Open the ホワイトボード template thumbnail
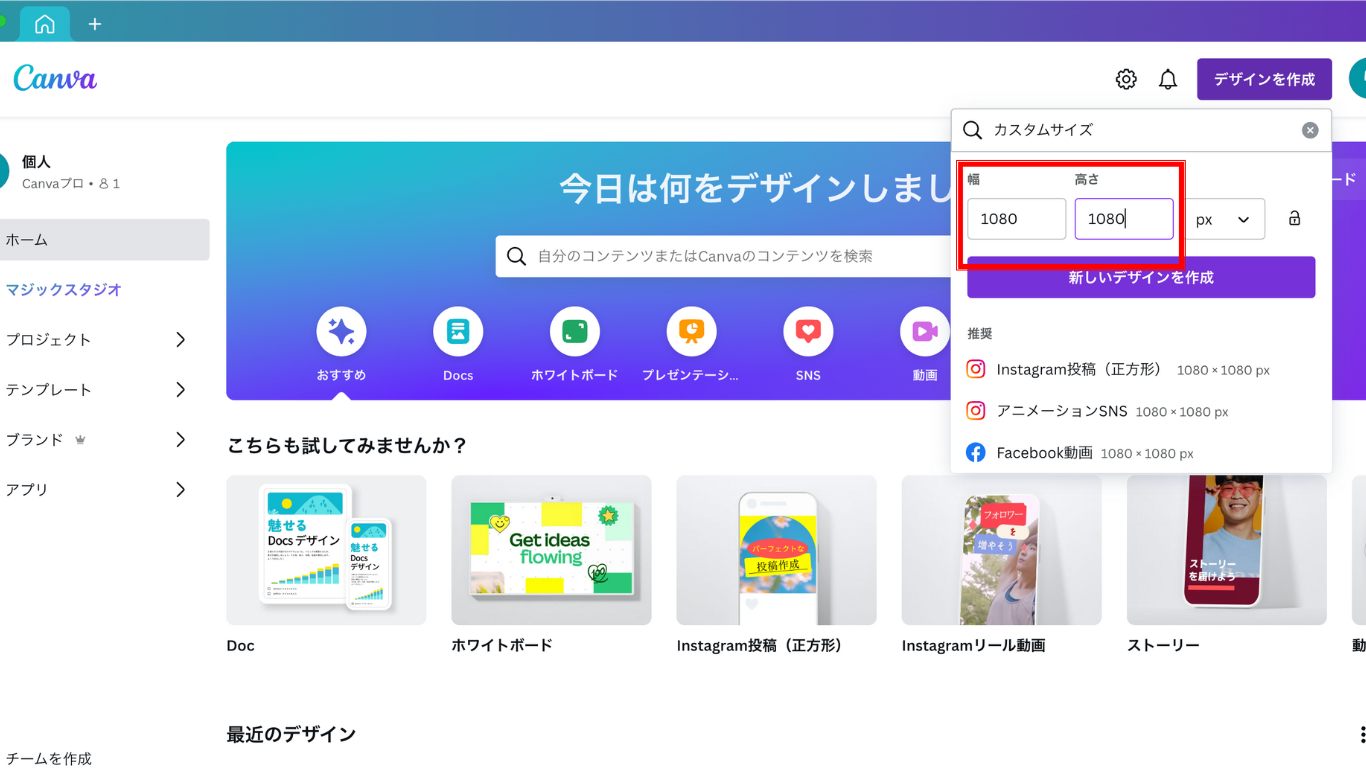1366x768 pixels. (551, 550)
